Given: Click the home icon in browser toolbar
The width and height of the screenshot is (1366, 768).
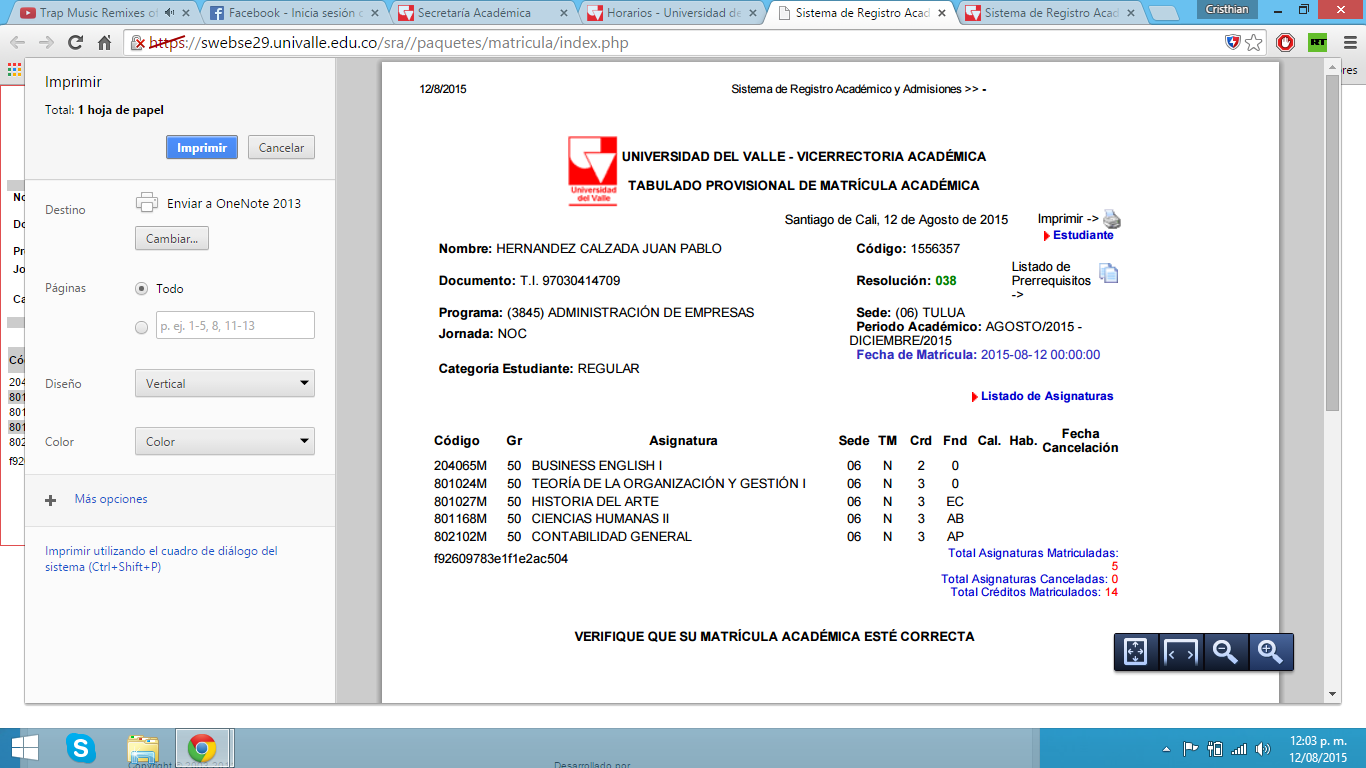Looking at the screenshot, I should click(x=104, y=43).
